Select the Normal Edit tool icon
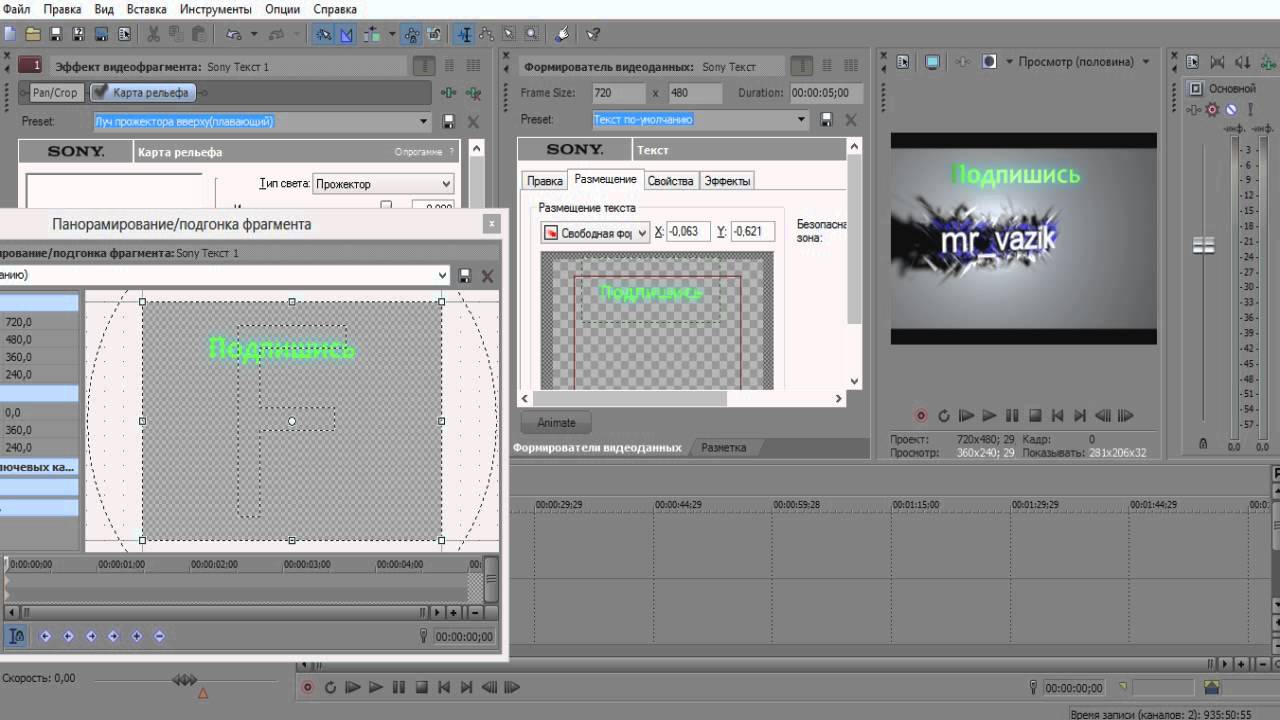This screenshot has width=1280, height=720. 465,34
